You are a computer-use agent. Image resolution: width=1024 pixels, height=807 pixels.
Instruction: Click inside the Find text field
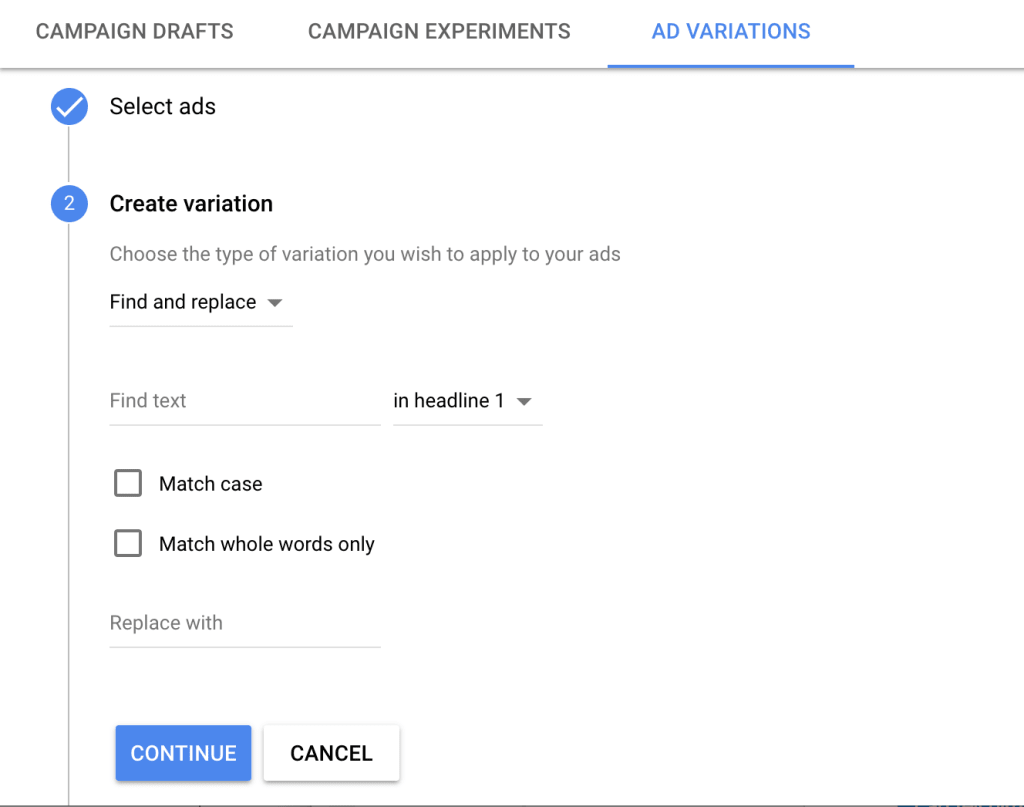click(245, 401)
